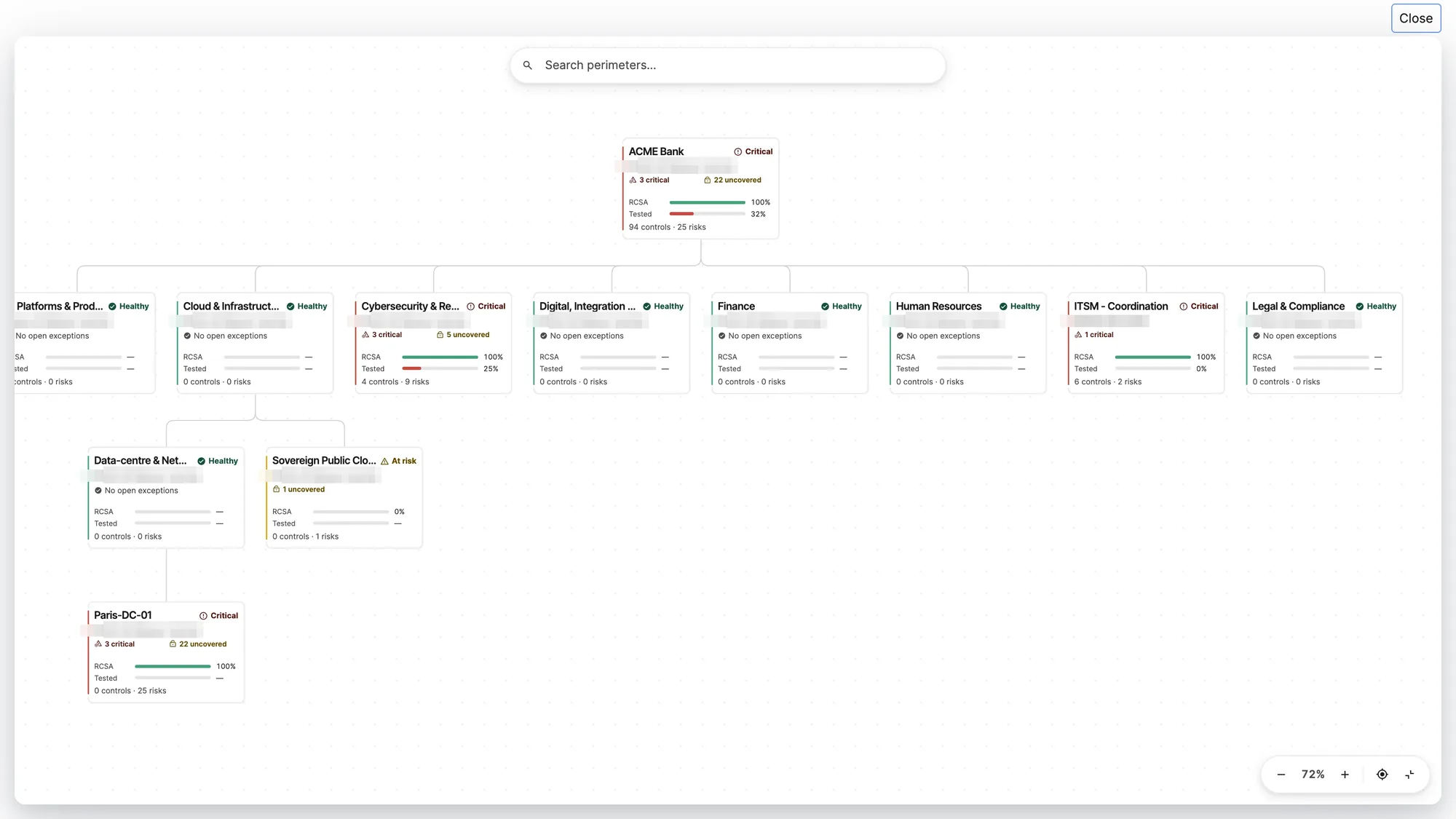This screenshot has height=819, width=1456.
Task: Open the Cybersecurity & Re... card
Action: coord(433,343)
